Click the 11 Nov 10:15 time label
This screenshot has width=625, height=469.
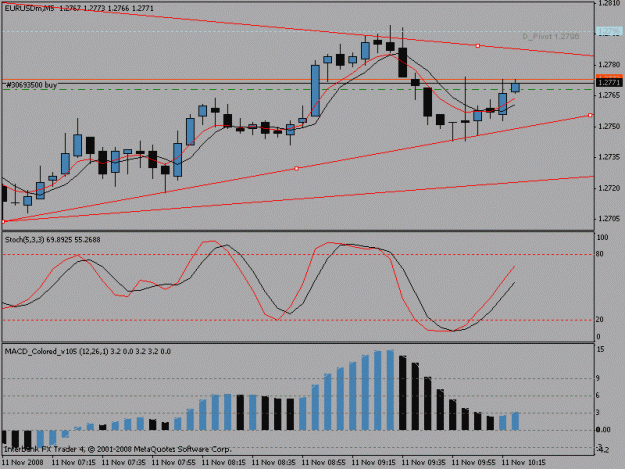point(524,463)
